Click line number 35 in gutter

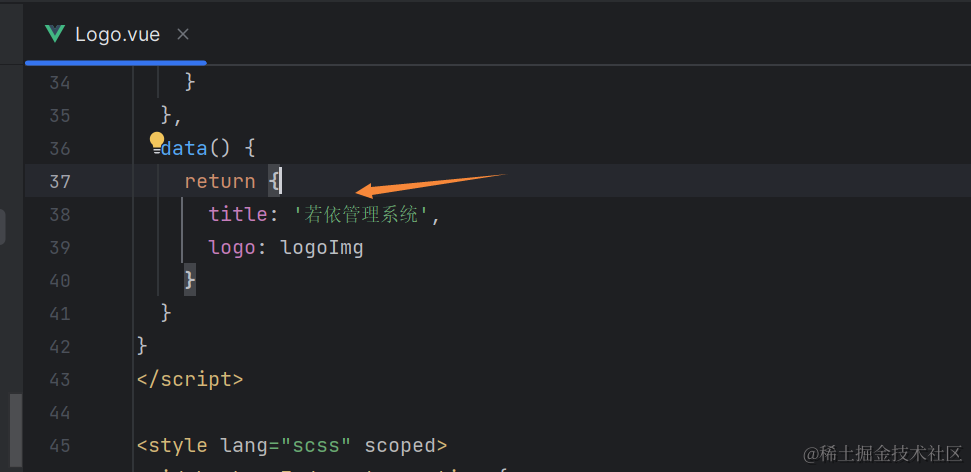click(59, 115)
